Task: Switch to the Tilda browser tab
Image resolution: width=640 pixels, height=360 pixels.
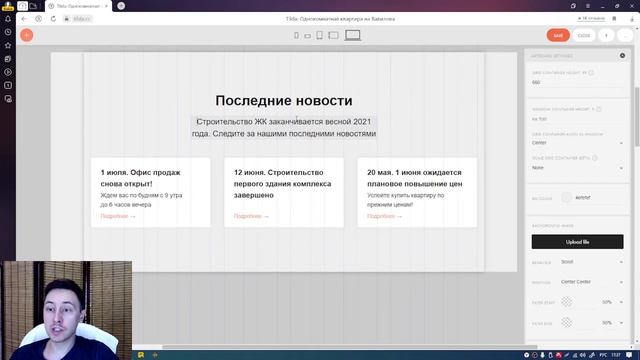Action: (x=78, y=6)
